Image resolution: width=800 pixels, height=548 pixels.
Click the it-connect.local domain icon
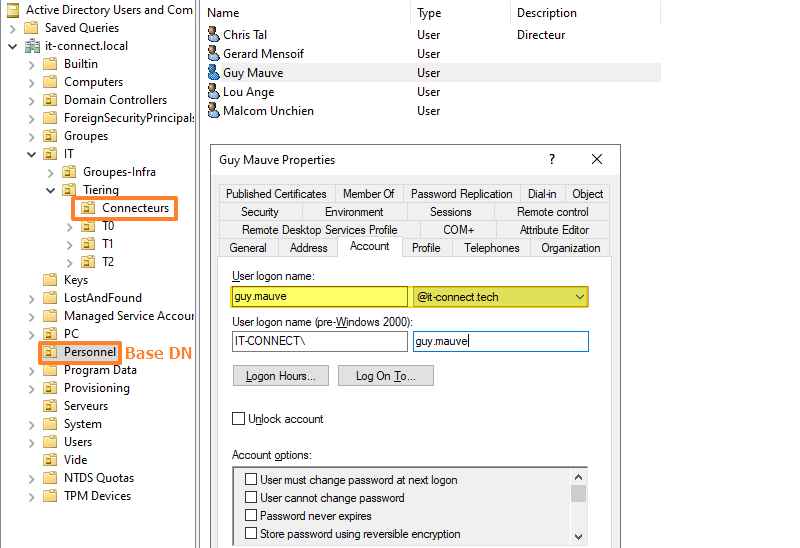[x=33, y=46]
